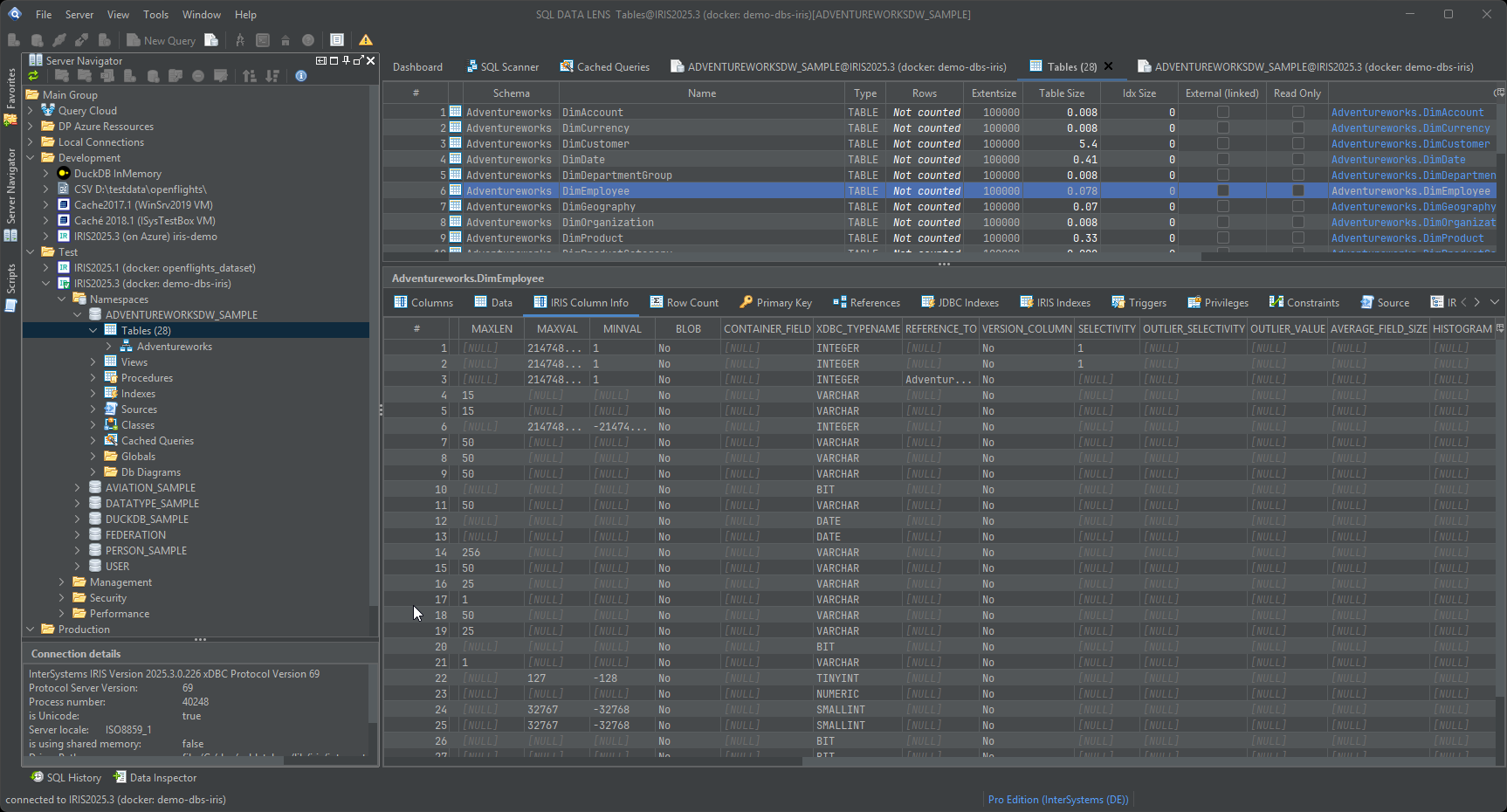Viewport: 1507px width, 812px height.
Task: Click the New Query toolbar button
Action: point(161,40)
